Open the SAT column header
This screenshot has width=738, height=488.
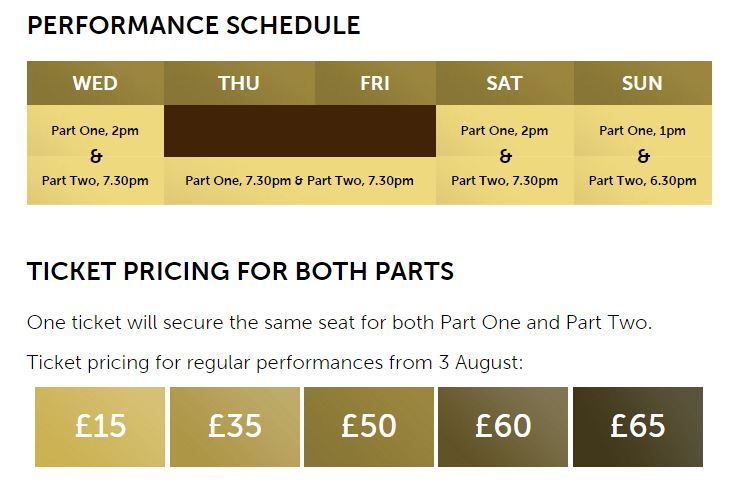tap(505, 83)
